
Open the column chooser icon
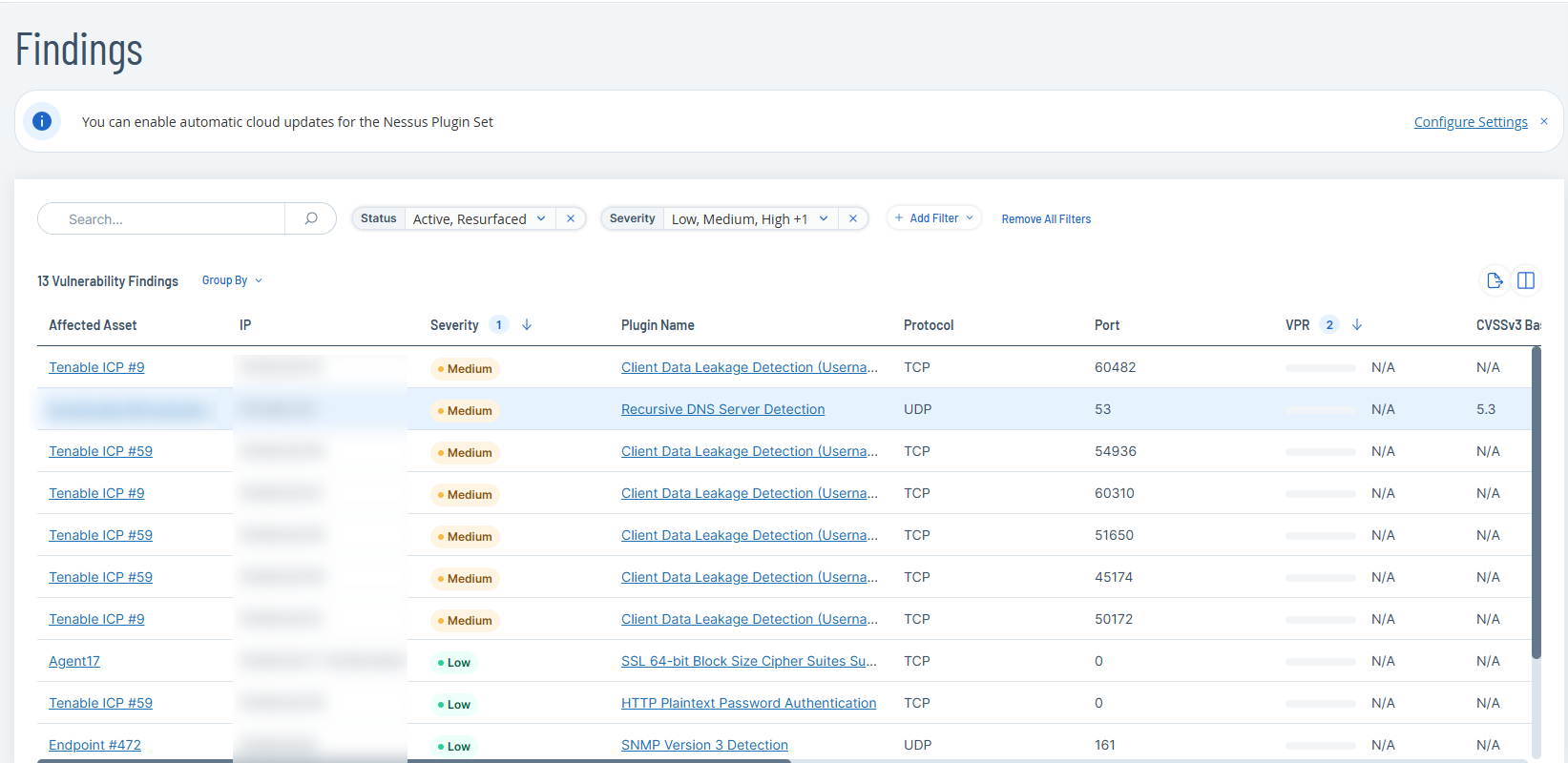1526,280
